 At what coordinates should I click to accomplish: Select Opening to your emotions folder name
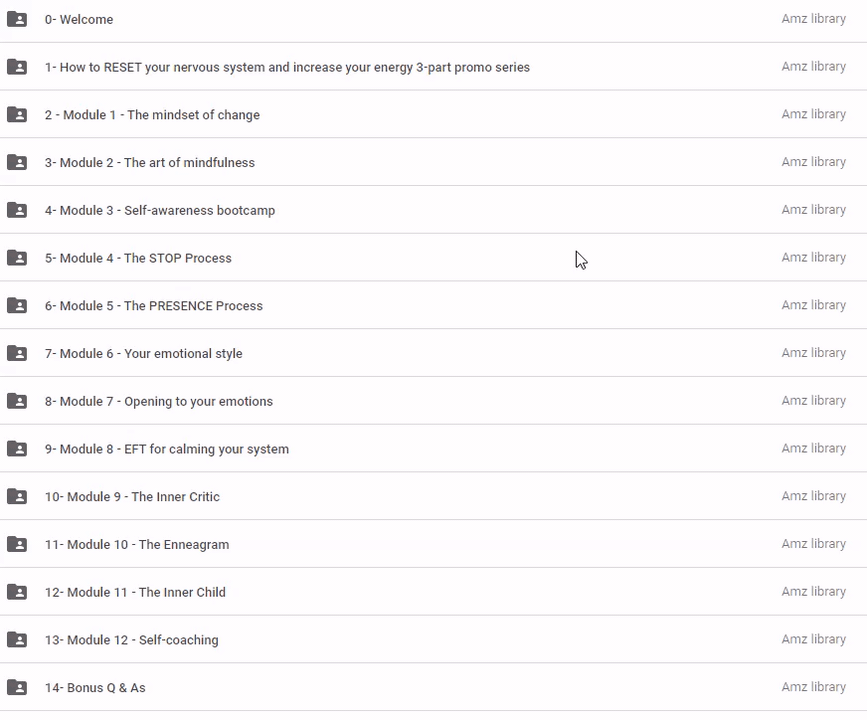pyautogui.click(x=158, y=401)
